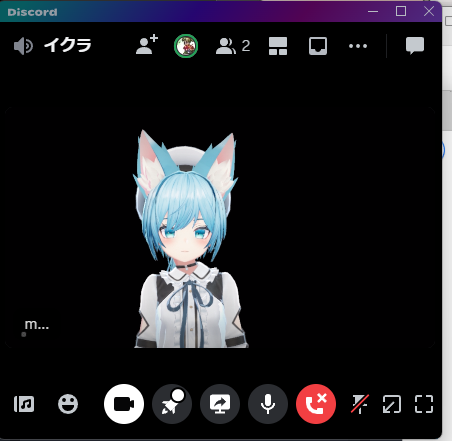Toggle the red-slashed icon beside disconnect
This screenshot has height=441, width=452.
pyautogui.click(x=360, y=404)
